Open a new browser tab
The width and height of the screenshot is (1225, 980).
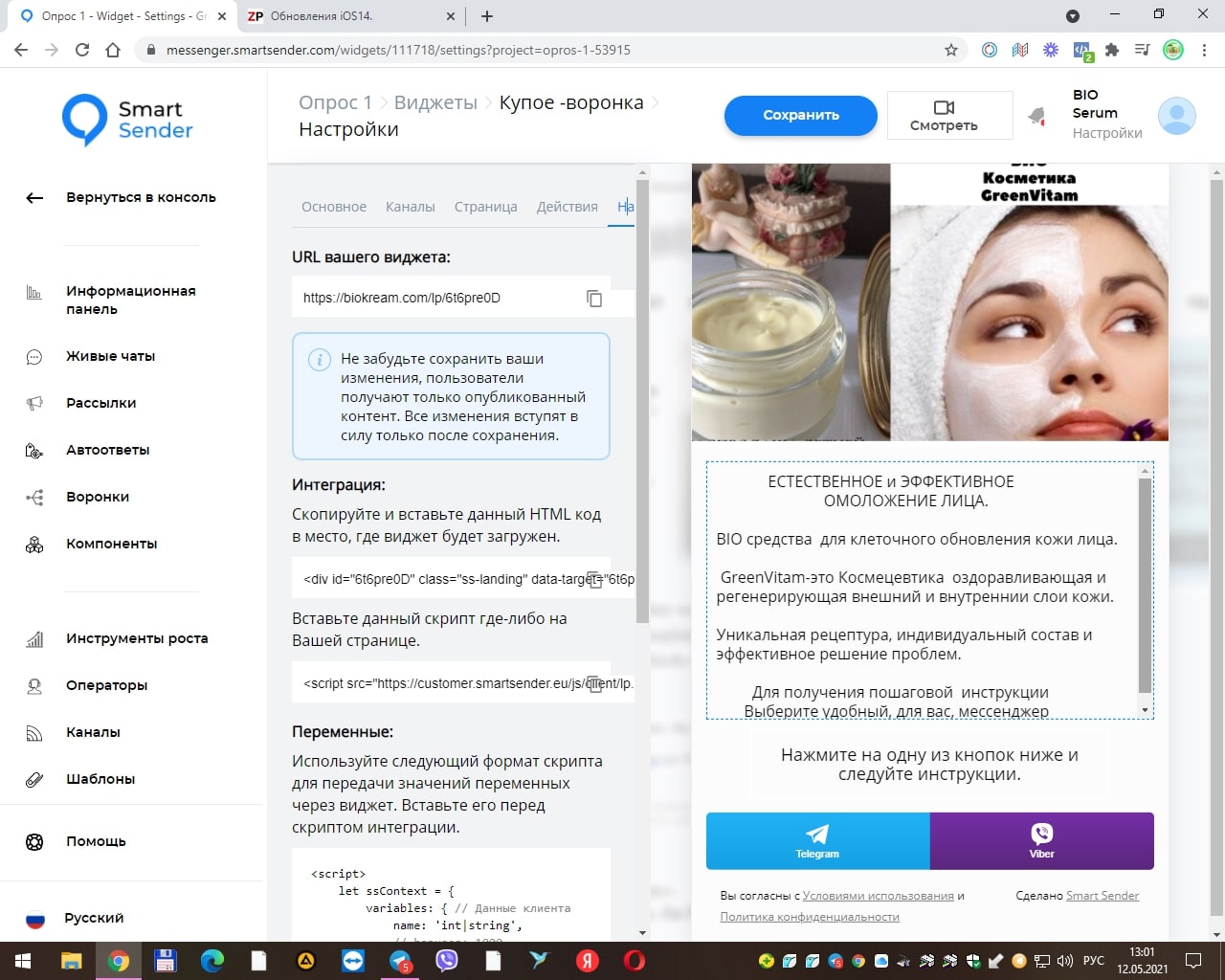point(486,16)
